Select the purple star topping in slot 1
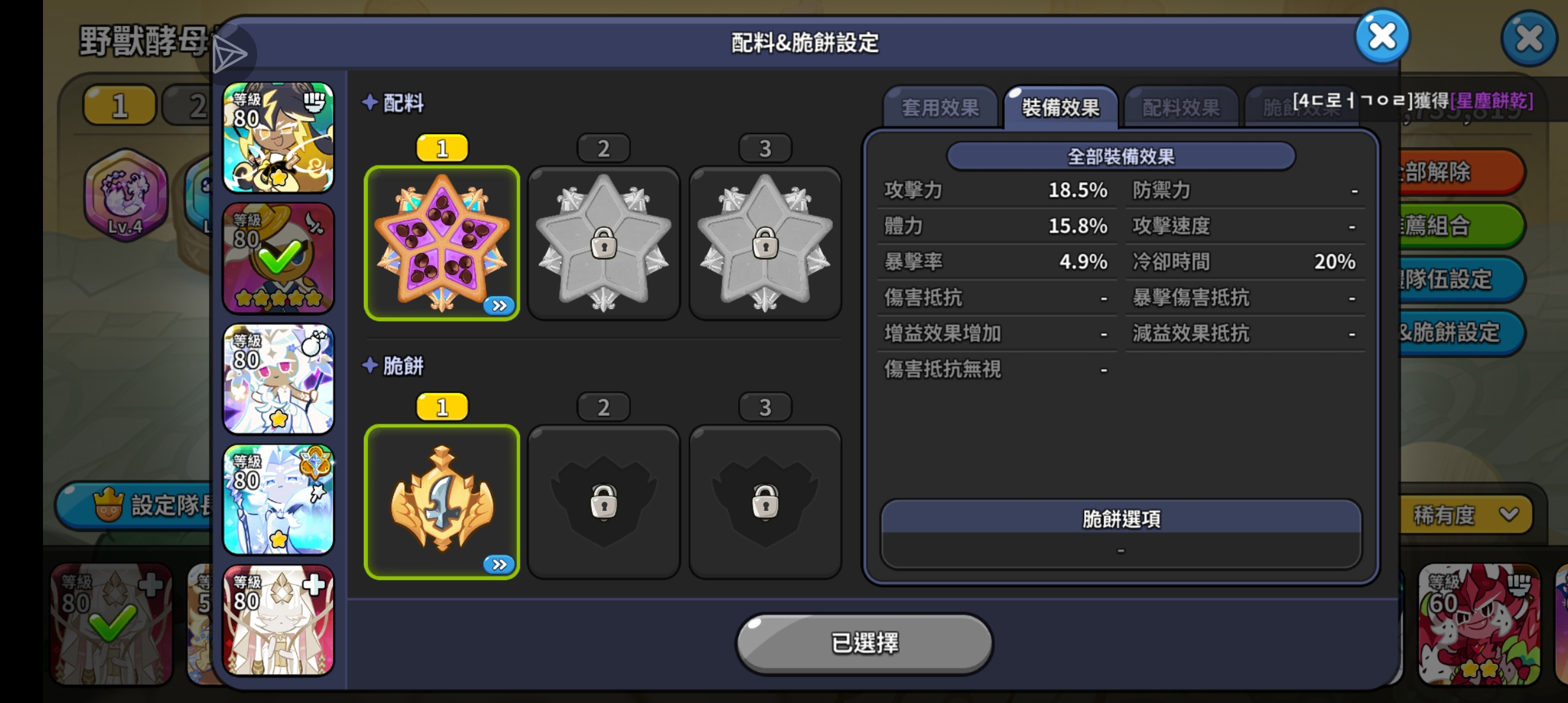Image resolution: width=1568 pixels, height=703 pixels. click(x=441, y=243)
